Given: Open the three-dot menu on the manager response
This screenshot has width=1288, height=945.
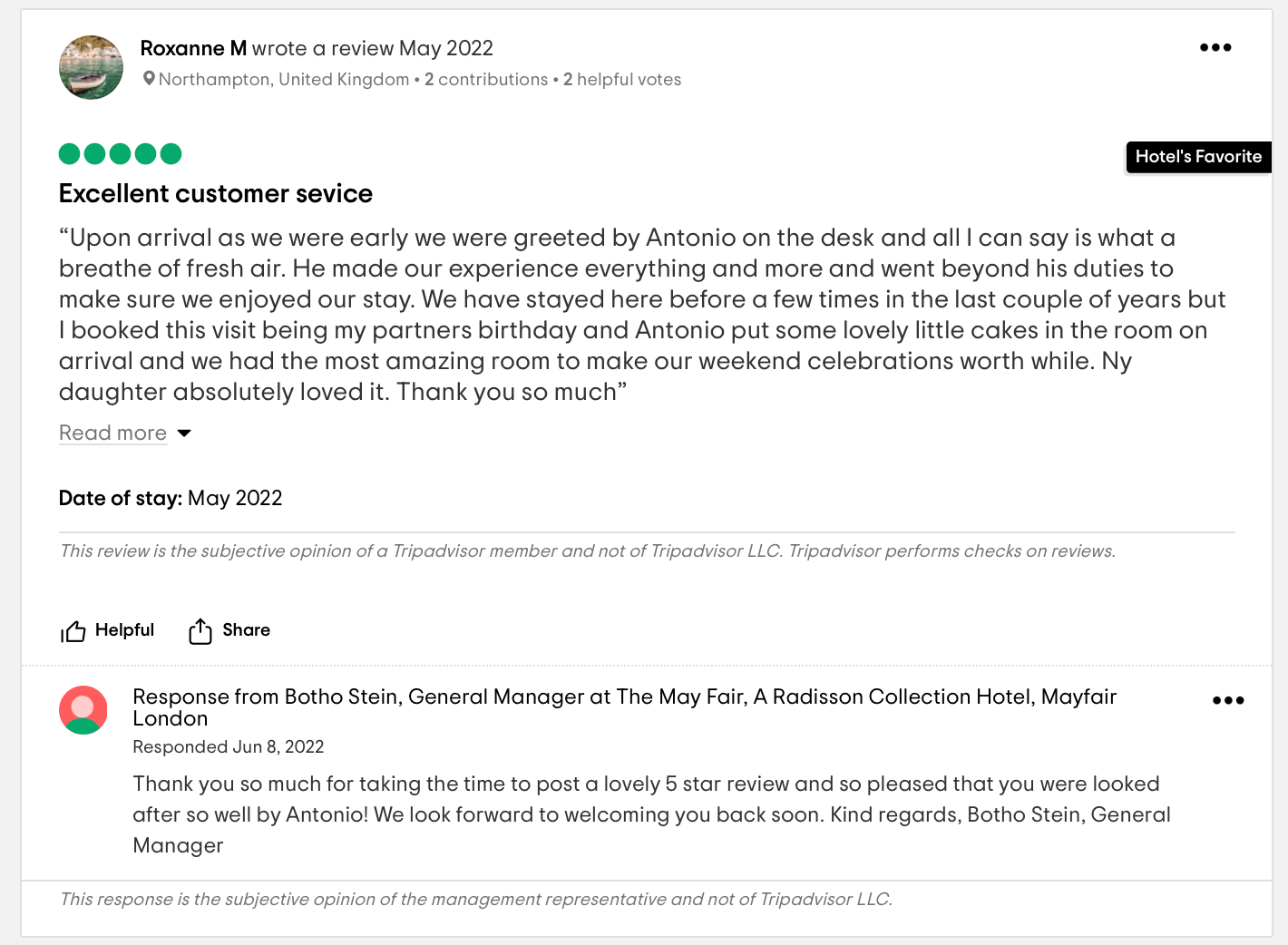Looking at the screenshot, I should tap(1228, 700).
